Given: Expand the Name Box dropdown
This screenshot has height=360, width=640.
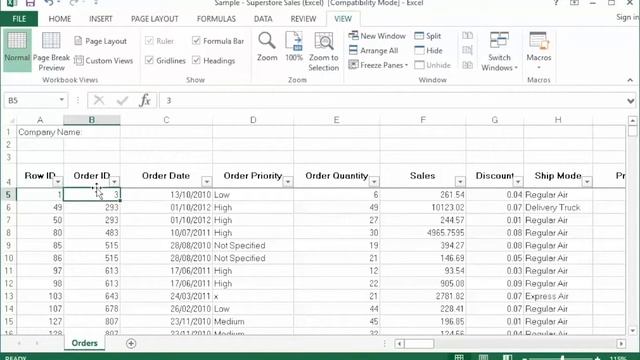Looking at the screenshot, I should (62, 100).
